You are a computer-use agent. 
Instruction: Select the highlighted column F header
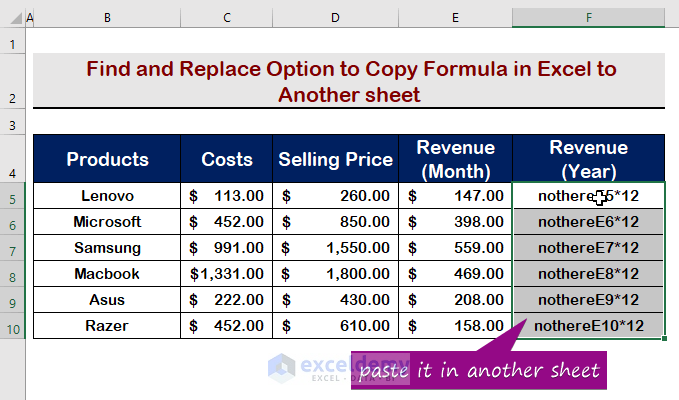tap(588, 18)
